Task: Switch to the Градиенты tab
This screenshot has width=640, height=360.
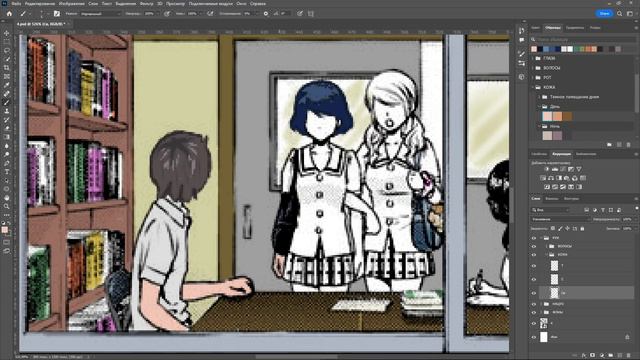Action: (574, 28)
